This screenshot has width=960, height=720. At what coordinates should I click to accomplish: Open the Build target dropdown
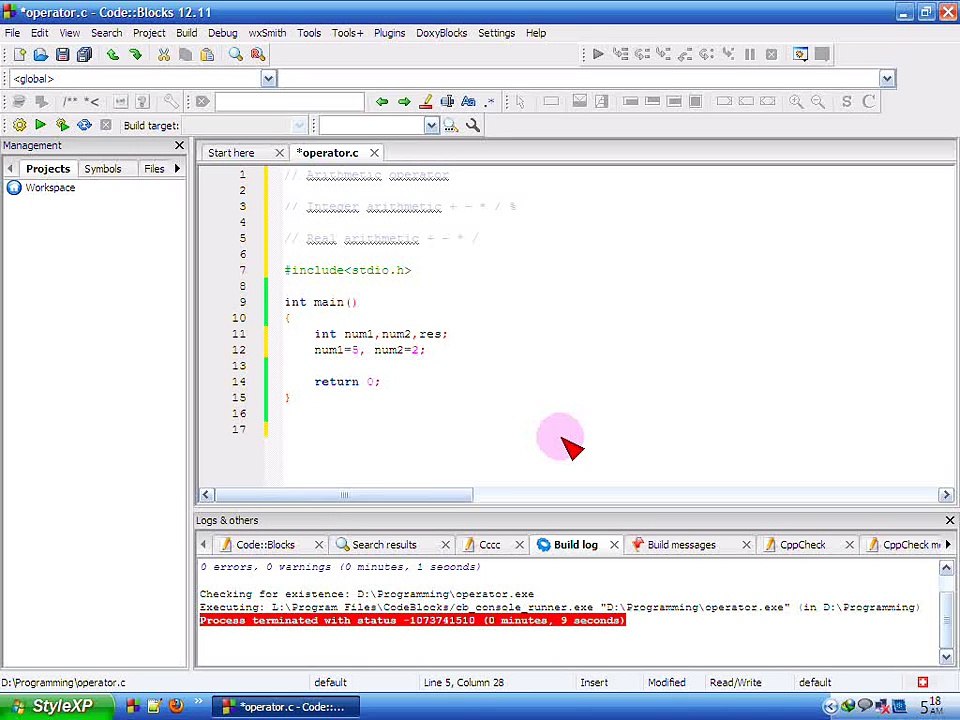[x=299, y=126]
